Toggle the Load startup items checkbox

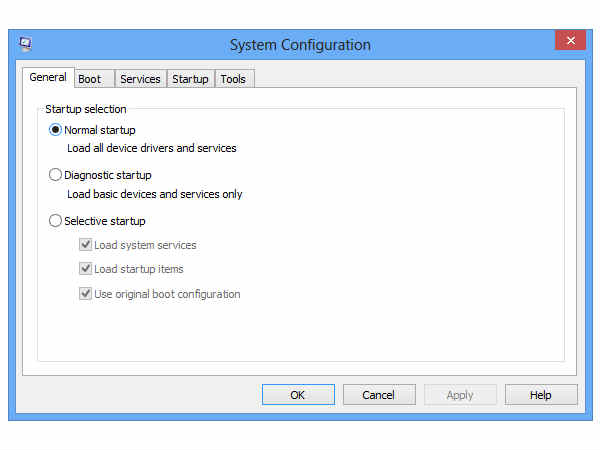[85, 269]
